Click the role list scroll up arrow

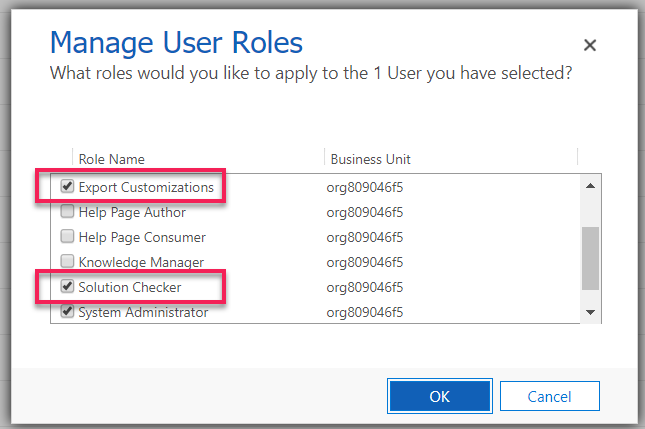click(x=591, y=186)
